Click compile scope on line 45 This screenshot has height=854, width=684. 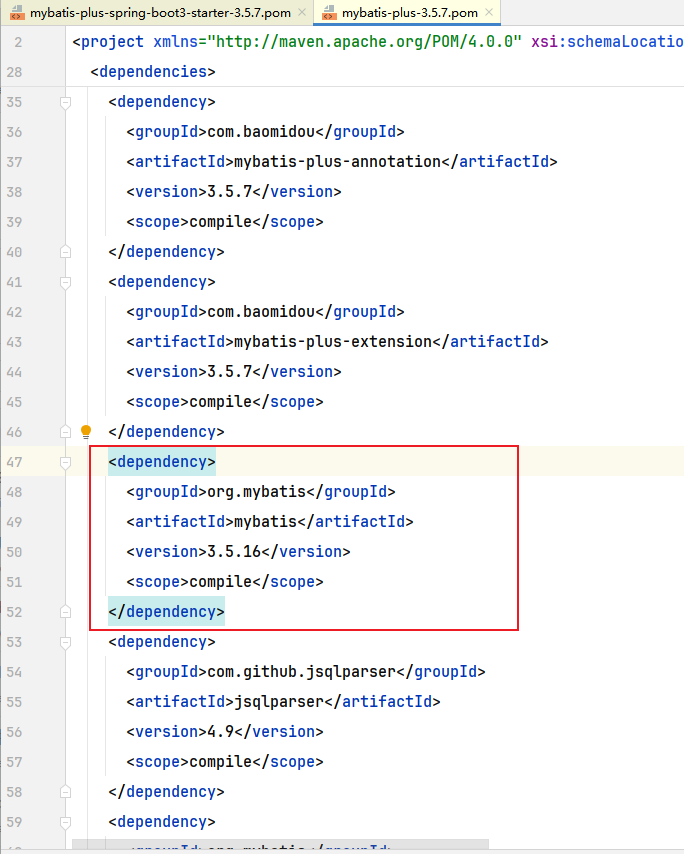221,402
